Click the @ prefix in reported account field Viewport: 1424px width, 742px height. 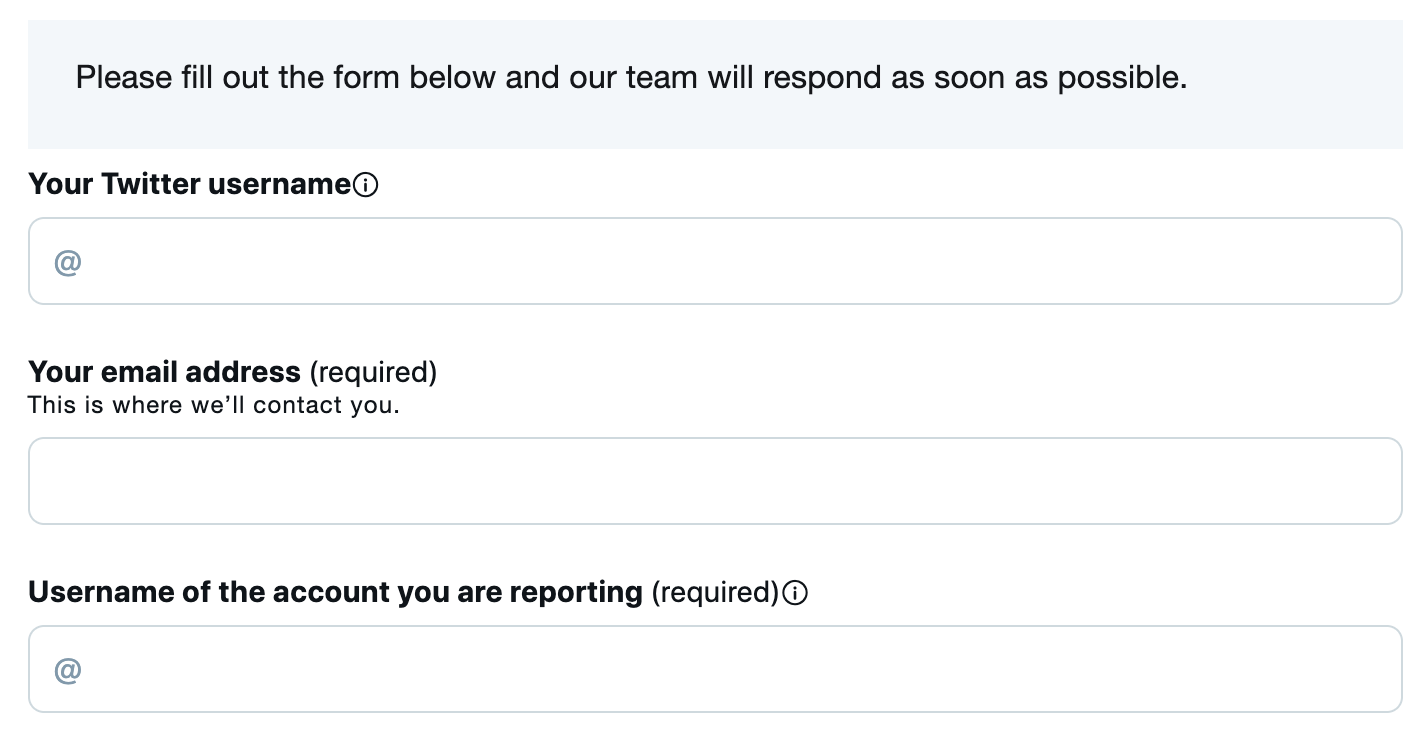pyautogui.click(x=67, y=670)
